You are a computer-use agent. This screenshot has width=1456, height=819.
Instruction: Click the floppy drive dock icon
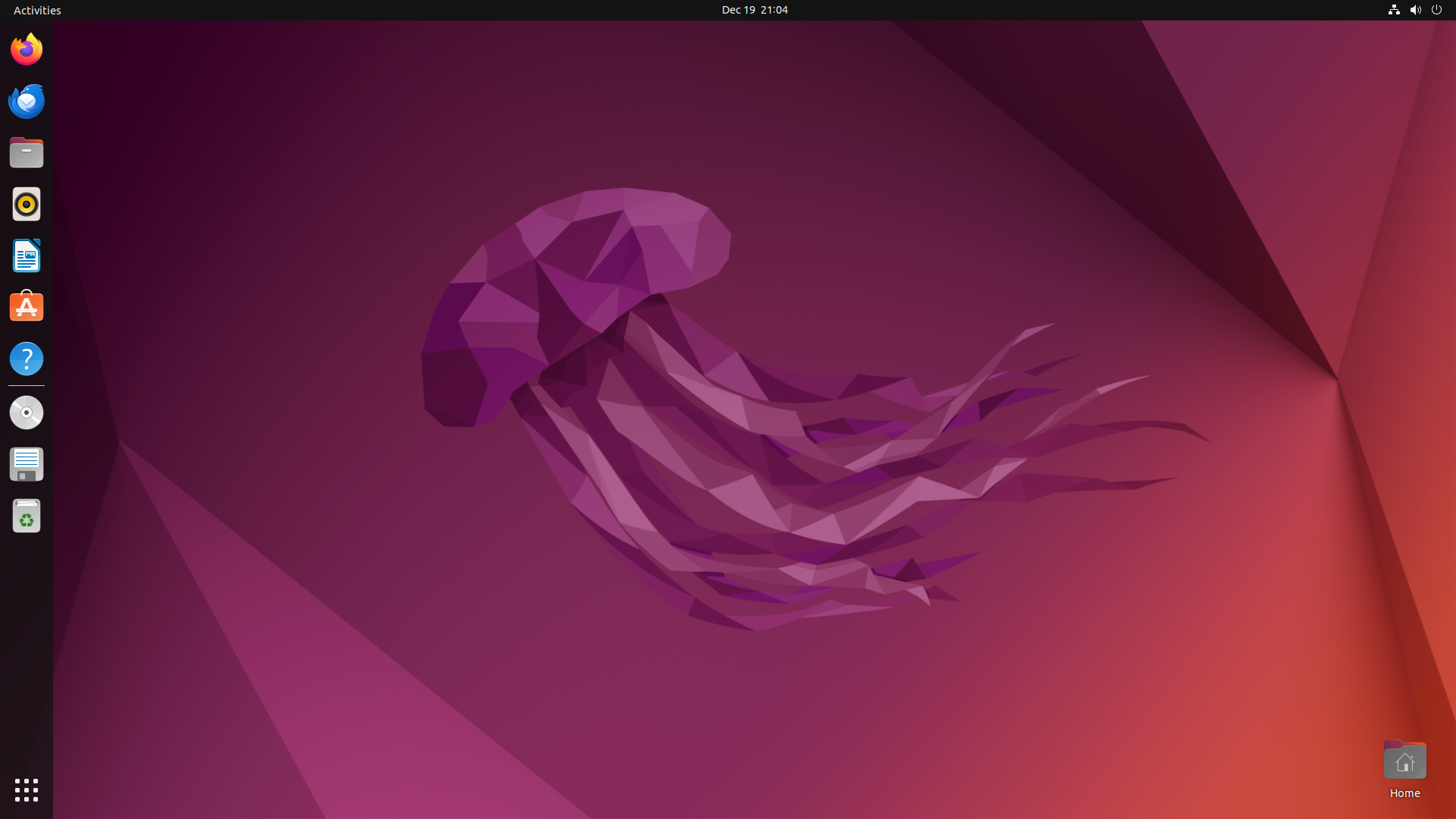click(x=27, y=464)
